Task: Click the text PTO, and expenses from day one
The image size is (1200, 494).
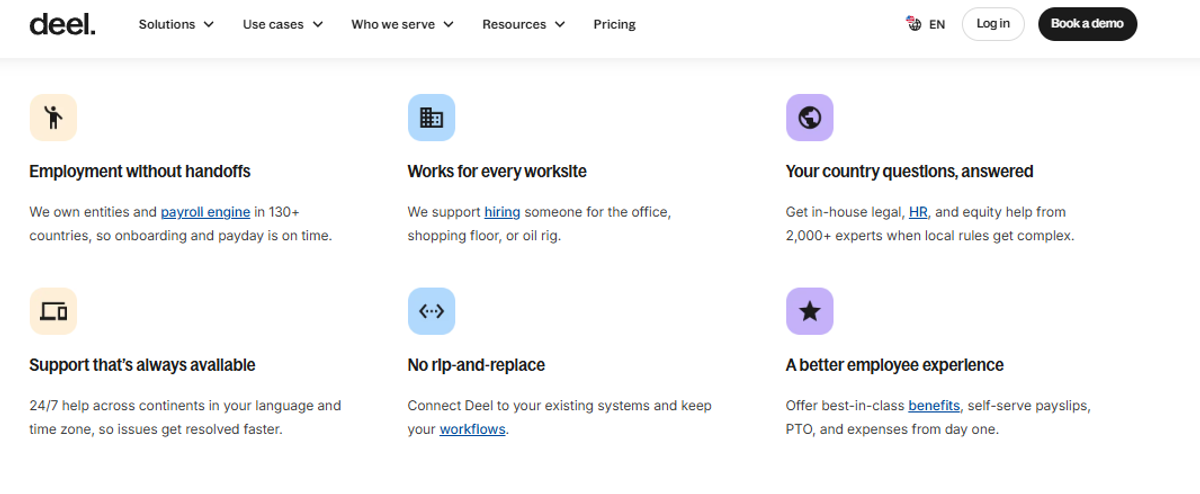Action: [892, 430]
